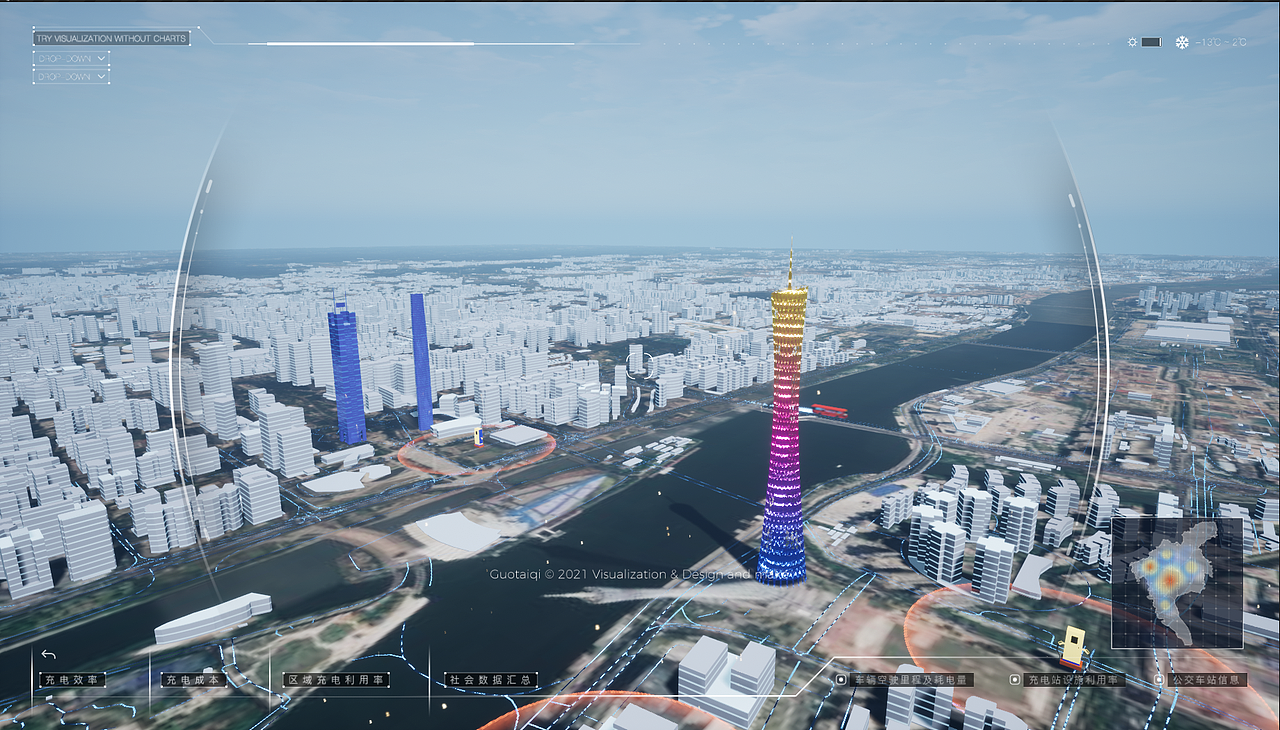Select the 充电站设施利用率 indicator icon
The image size is (1280, 730).
point(1015,679)
